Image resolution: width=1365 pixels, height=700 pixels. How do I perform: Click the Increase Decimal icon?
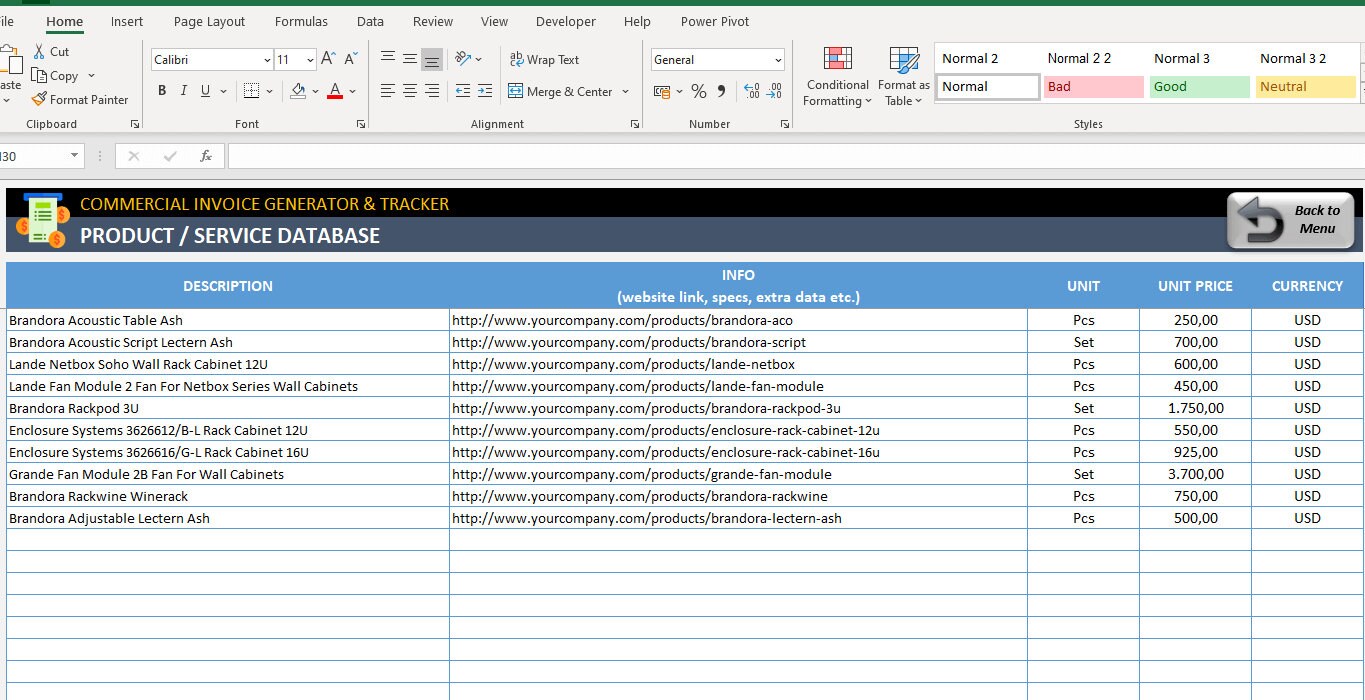pyautogui.click(x=755, y=91)
